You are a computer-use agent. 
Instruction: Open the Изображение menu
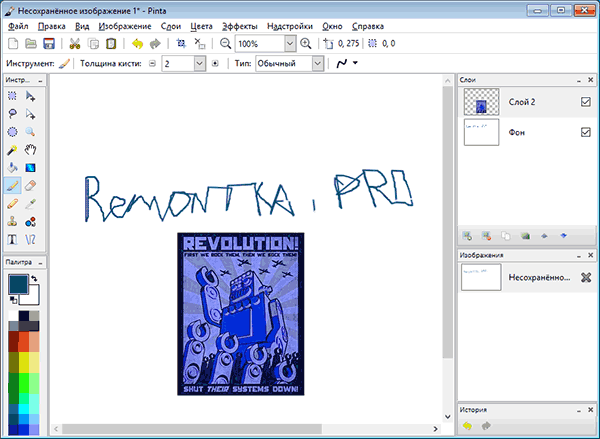(125, 26)
